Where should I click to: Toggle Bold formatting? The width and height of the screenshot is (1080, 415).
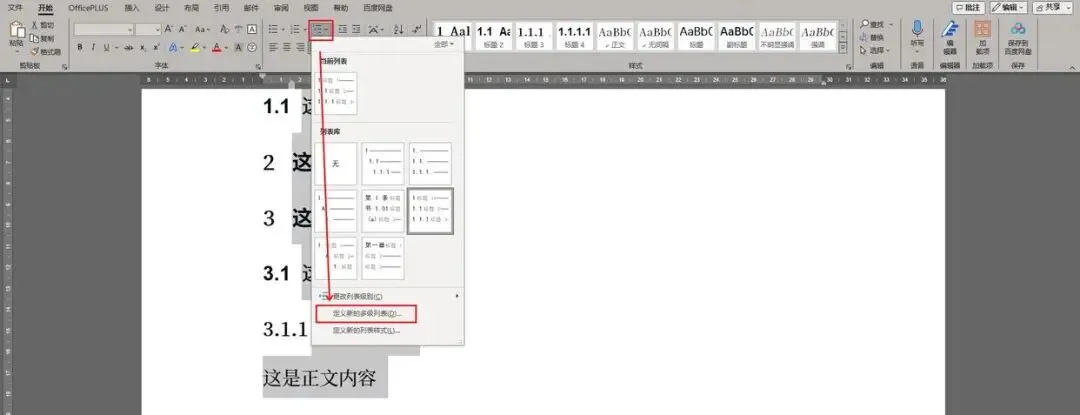[x=80, y=47]
